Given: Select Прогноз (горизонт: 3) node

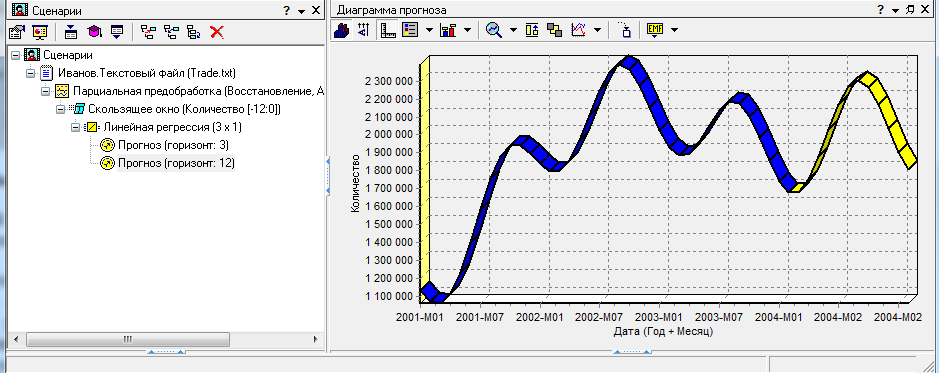Looking at the screenshot, I should click(174, 145).
